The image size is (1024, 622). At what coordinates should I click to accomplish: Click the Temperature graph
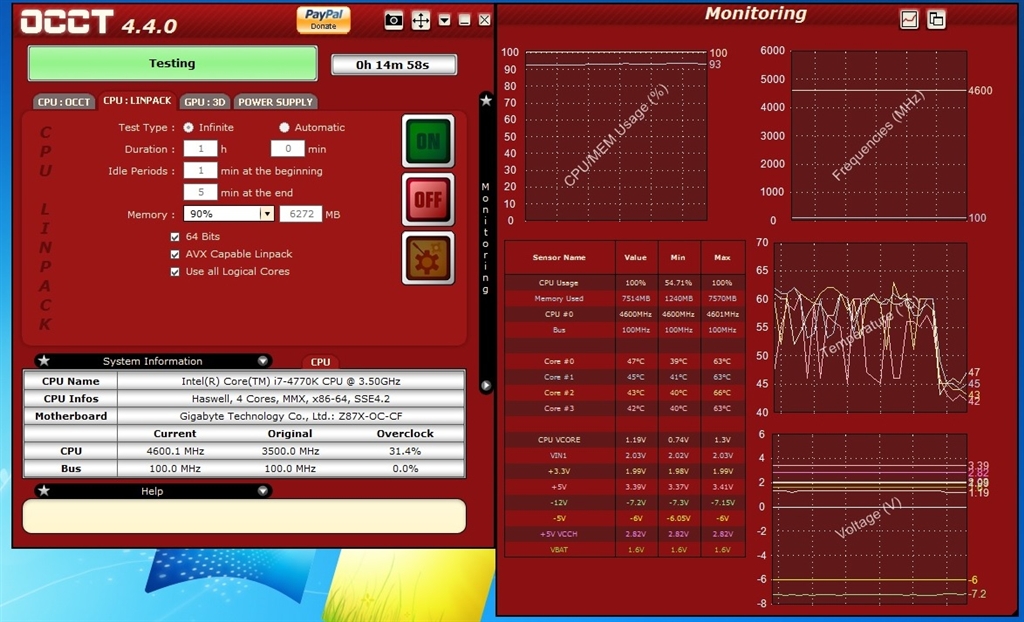coord(871,327)
